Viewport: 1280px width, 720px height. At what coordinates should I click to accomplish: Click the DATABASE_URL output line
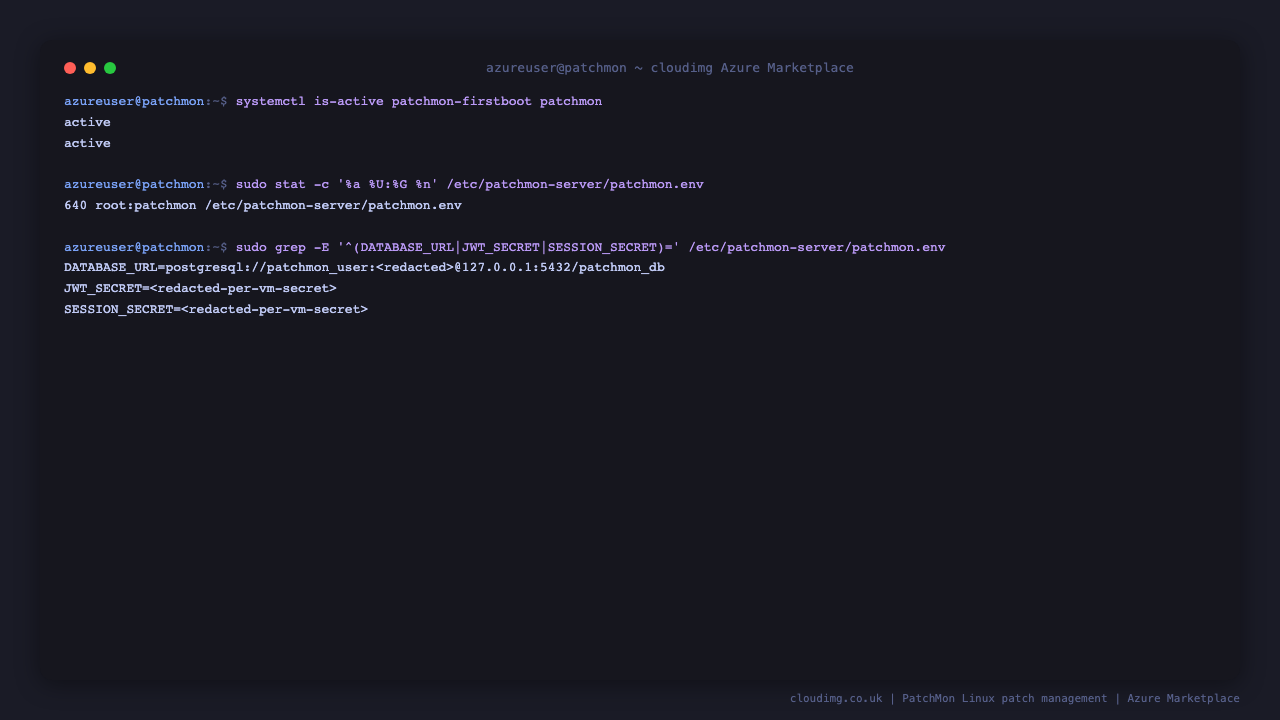pos(364,268)
